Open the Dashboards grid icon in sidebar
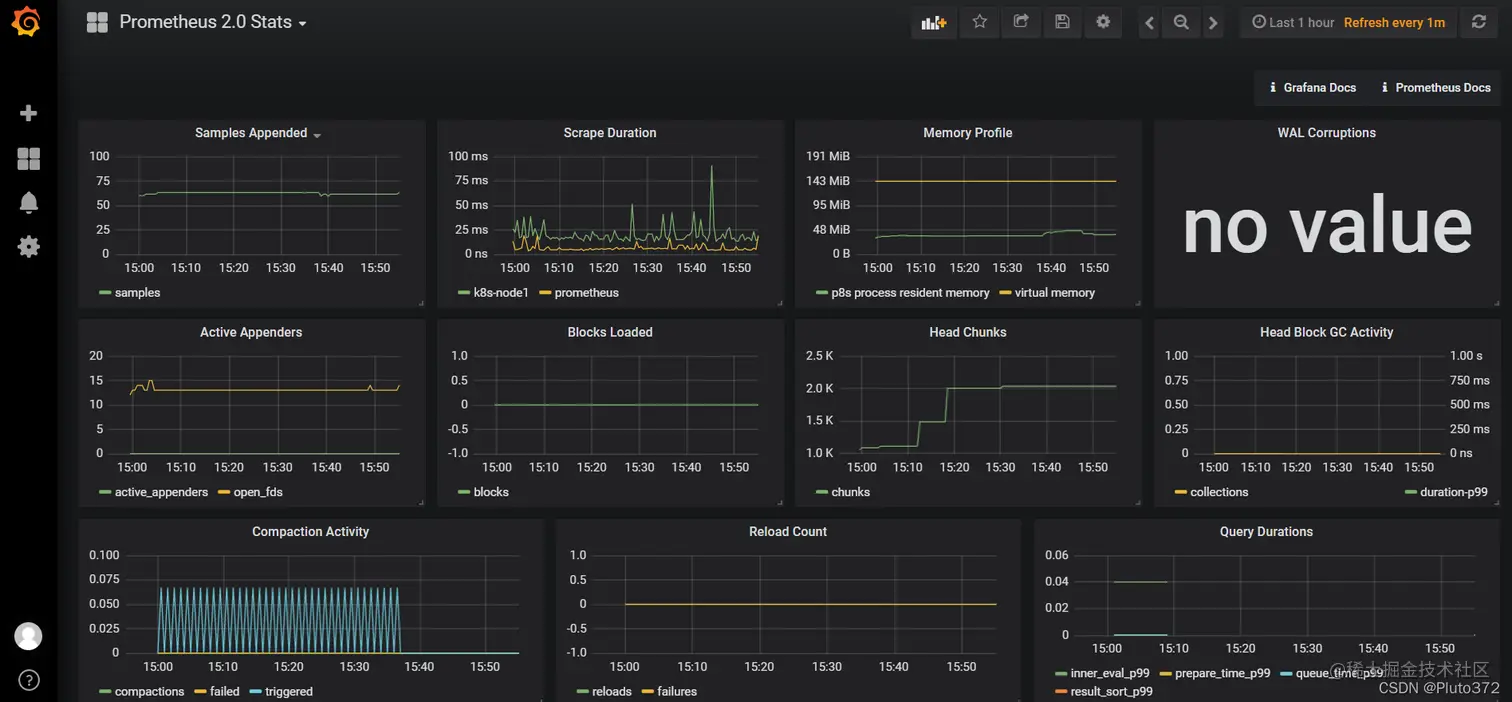The image size is (1512, 702). tap(29, 158)
